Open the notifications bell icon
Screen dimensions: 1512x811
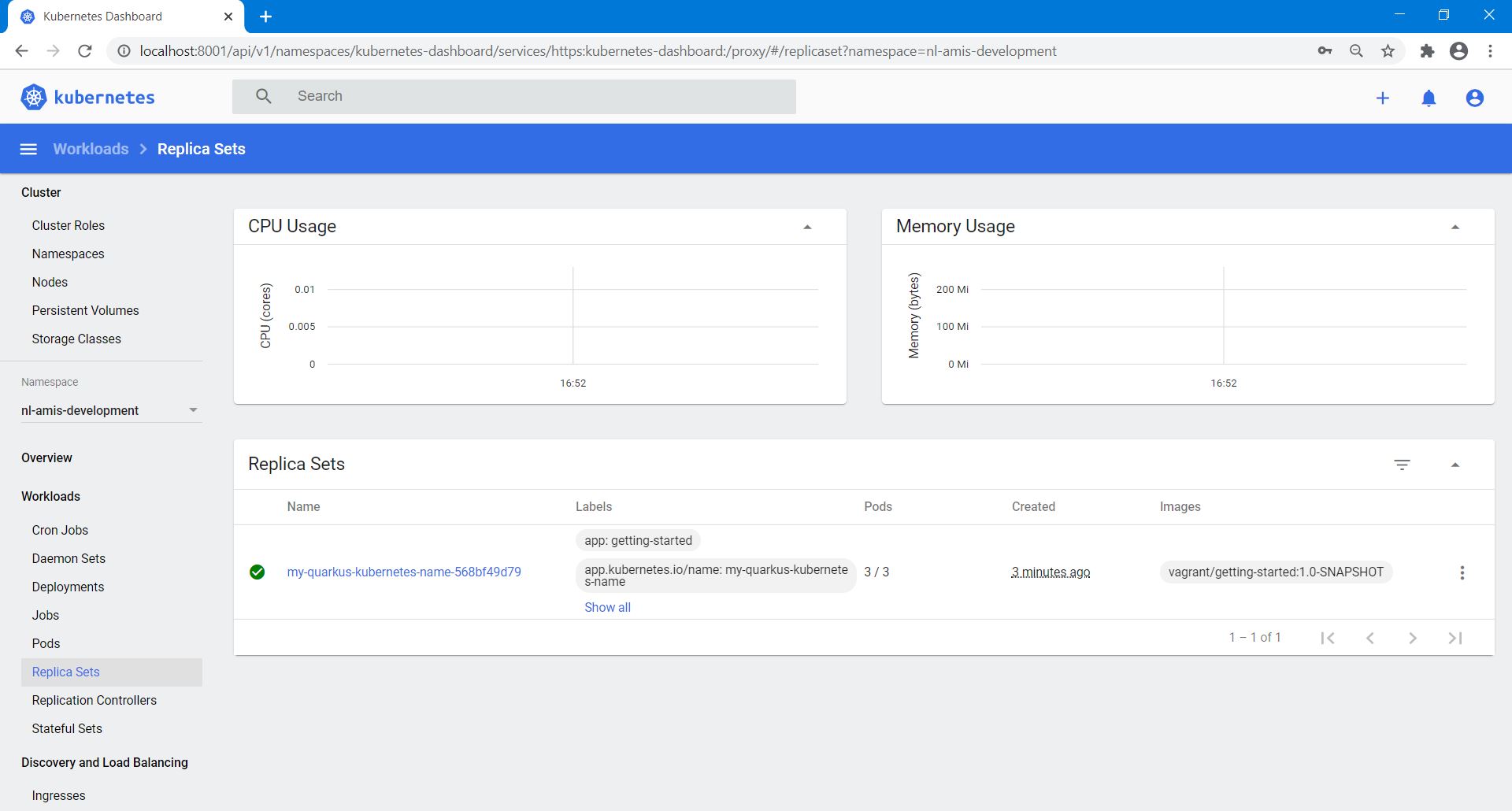(1429, 98)
